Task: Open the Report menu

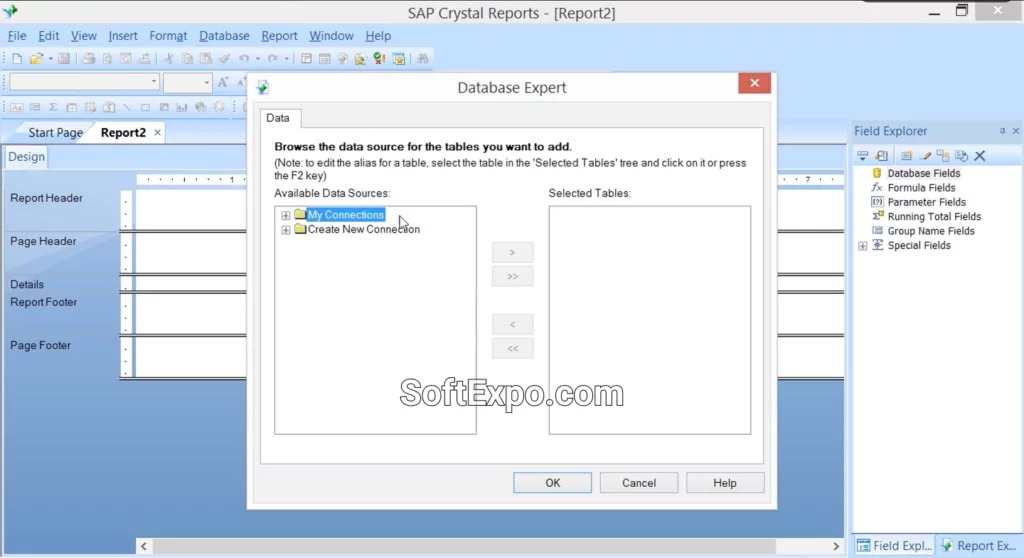Action: tap(279, 36)
